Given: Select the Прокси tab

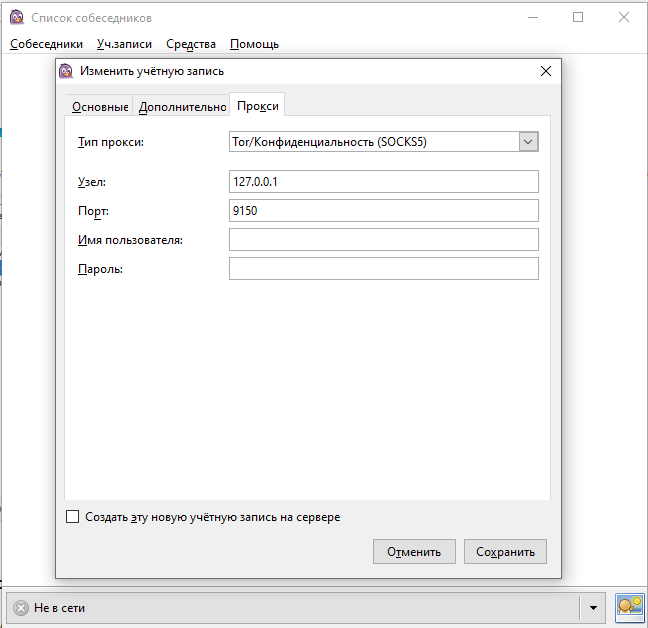Looking at the screenshot, I should click(258, 106).
